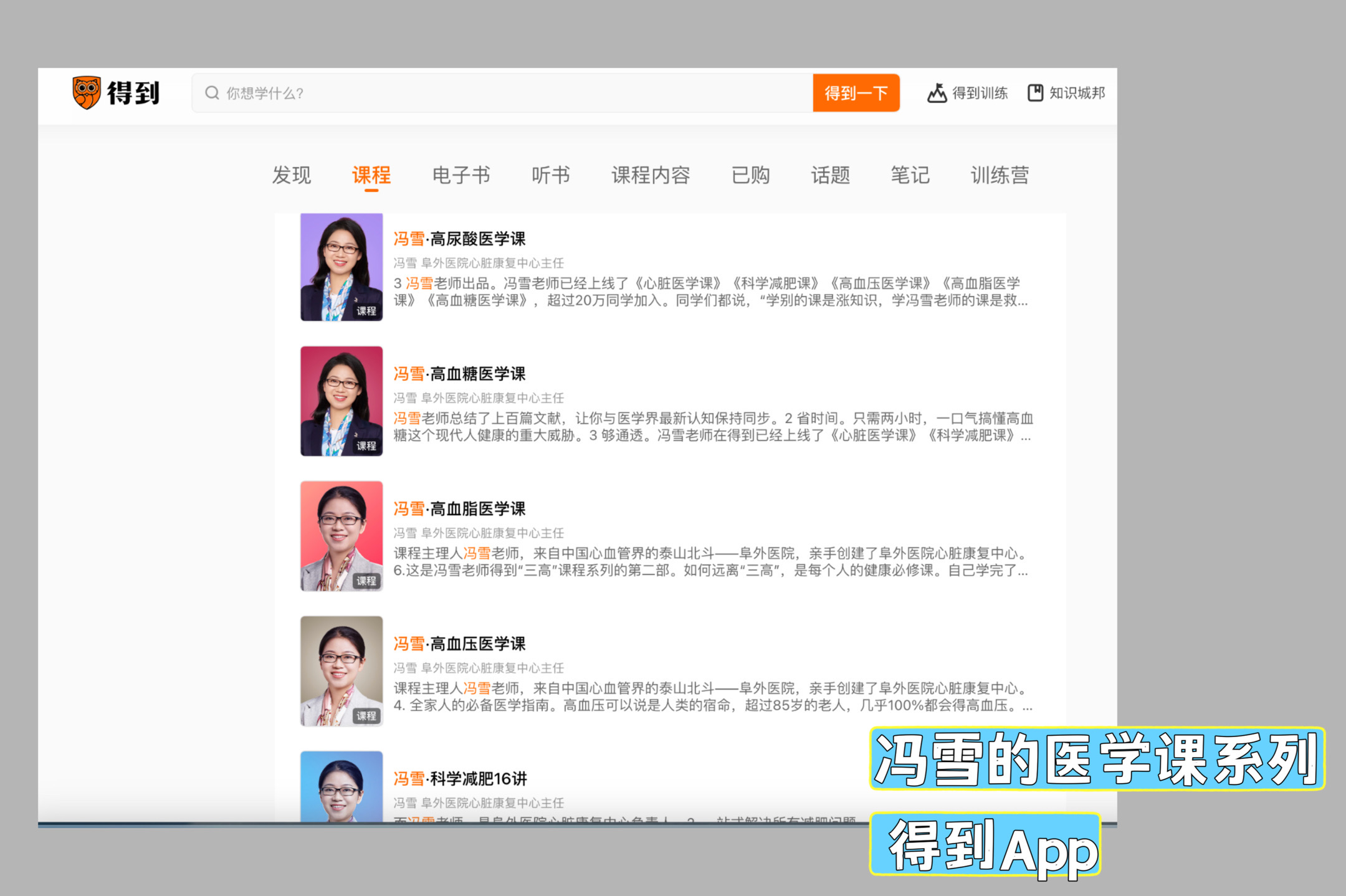
Task: Switch to the 话题 tab
Action: click(830, 175)
